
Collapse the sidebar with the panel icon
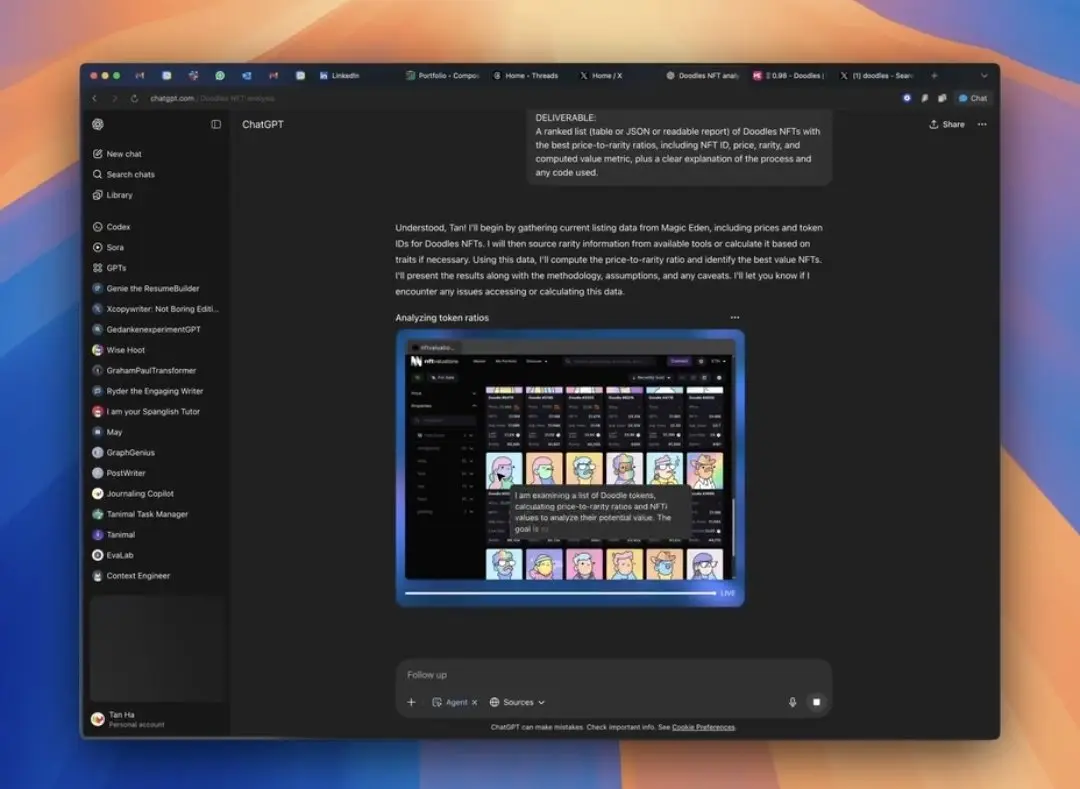(x=216, y=124)
